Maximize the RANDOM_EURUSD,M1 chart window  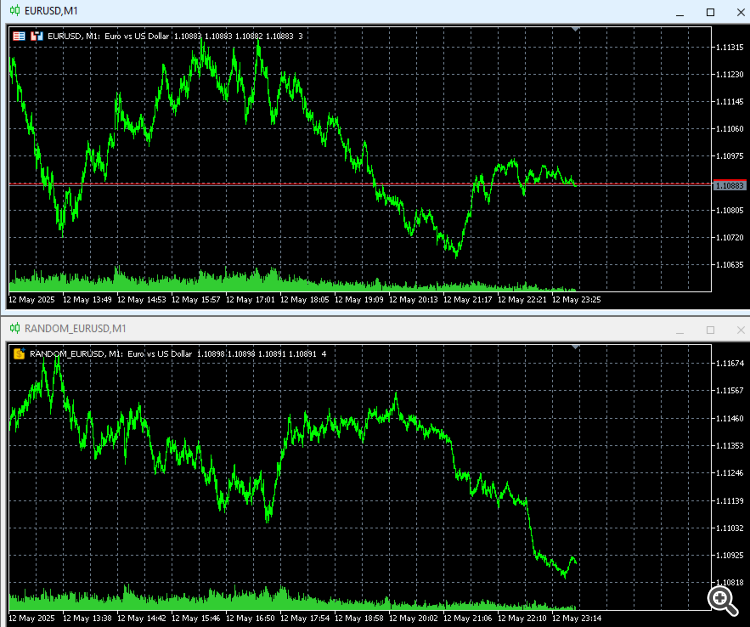[710, 330]
